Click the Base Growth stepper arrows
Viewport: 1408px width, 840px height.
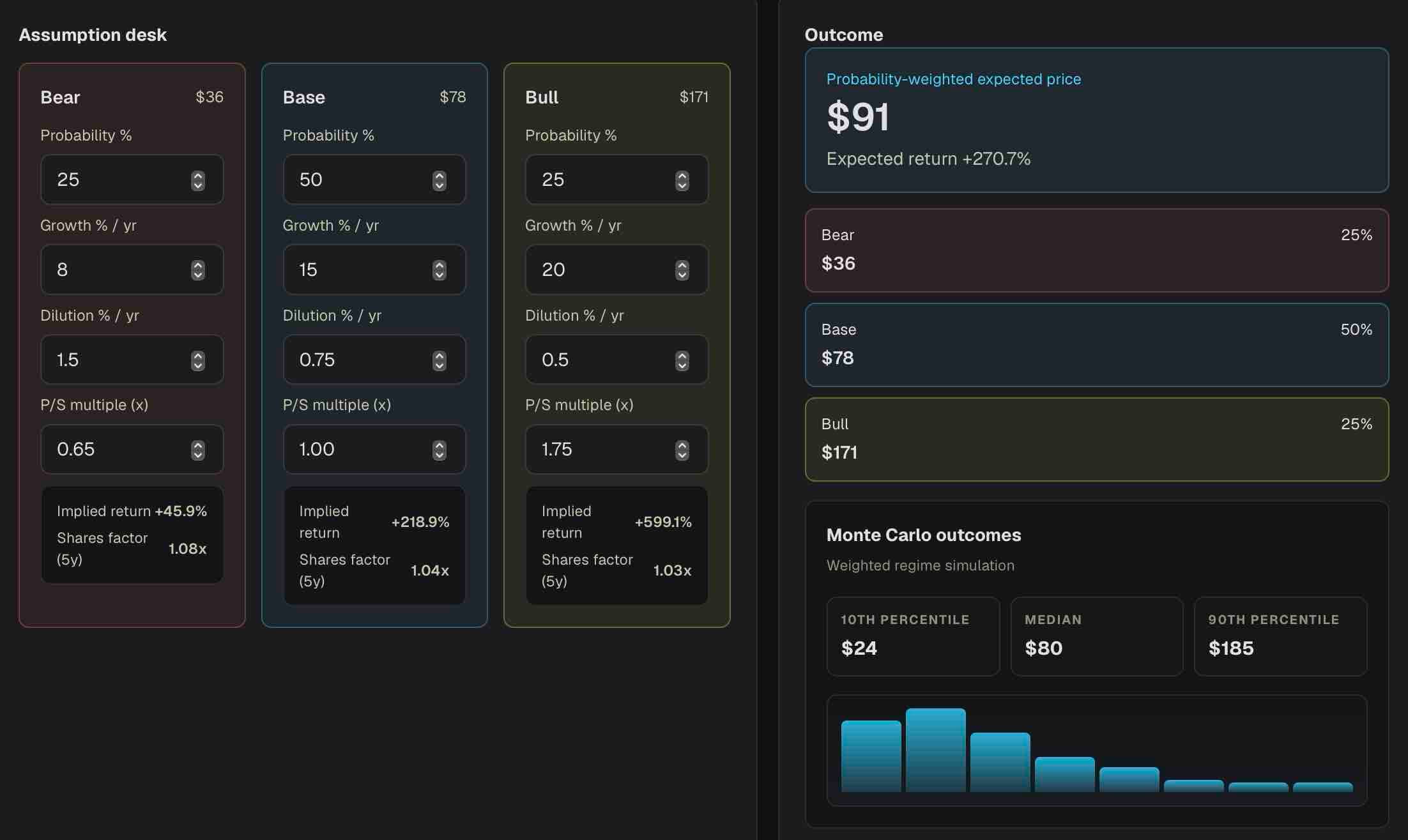[x=440, y=270]
